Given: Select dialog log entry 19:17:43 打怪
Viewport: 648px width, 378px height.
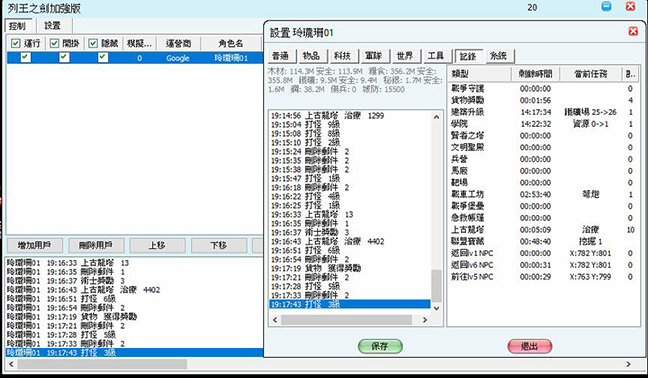Looking at the screenshot, I should coord(350,304).
